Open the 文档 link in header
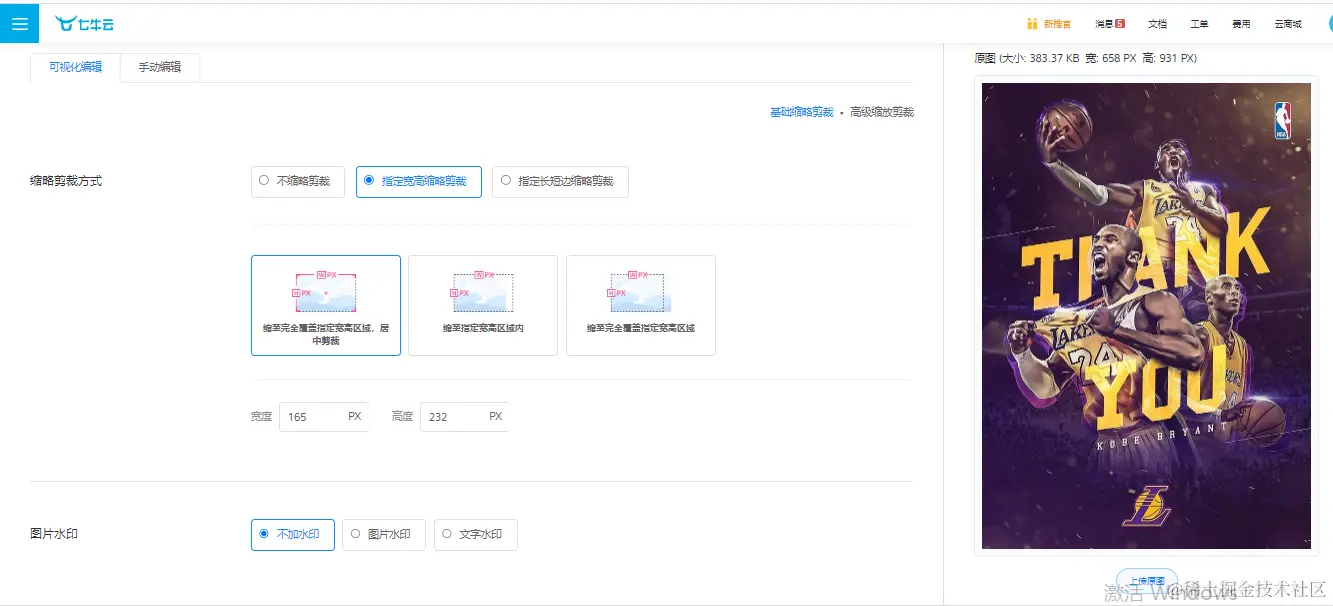This screenshot has width=1333, height=606. coord(1157,24)
